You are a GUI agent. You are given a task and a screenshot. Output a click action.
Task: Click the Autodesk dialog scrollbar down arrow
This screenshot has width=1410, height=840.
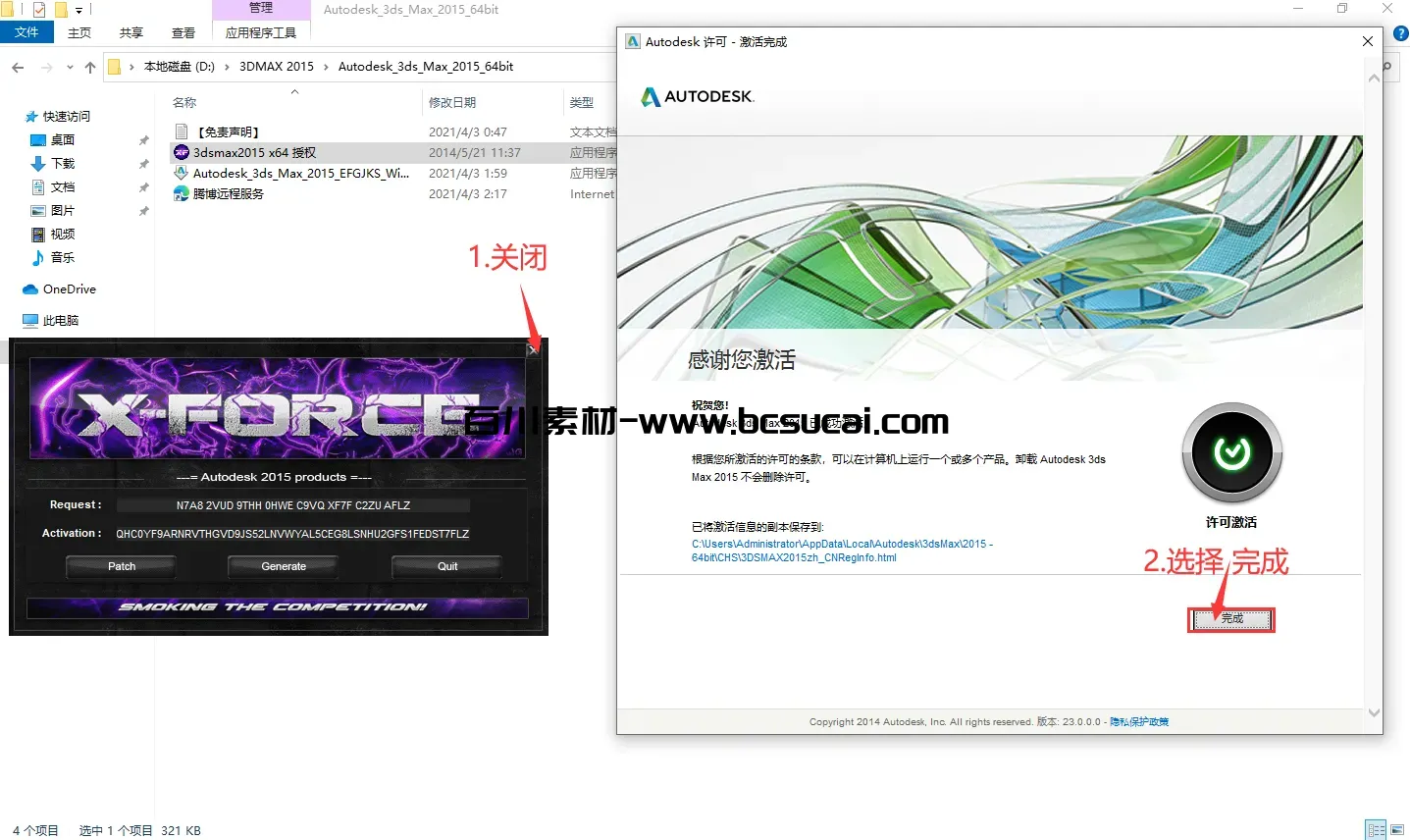[1374, 713]
